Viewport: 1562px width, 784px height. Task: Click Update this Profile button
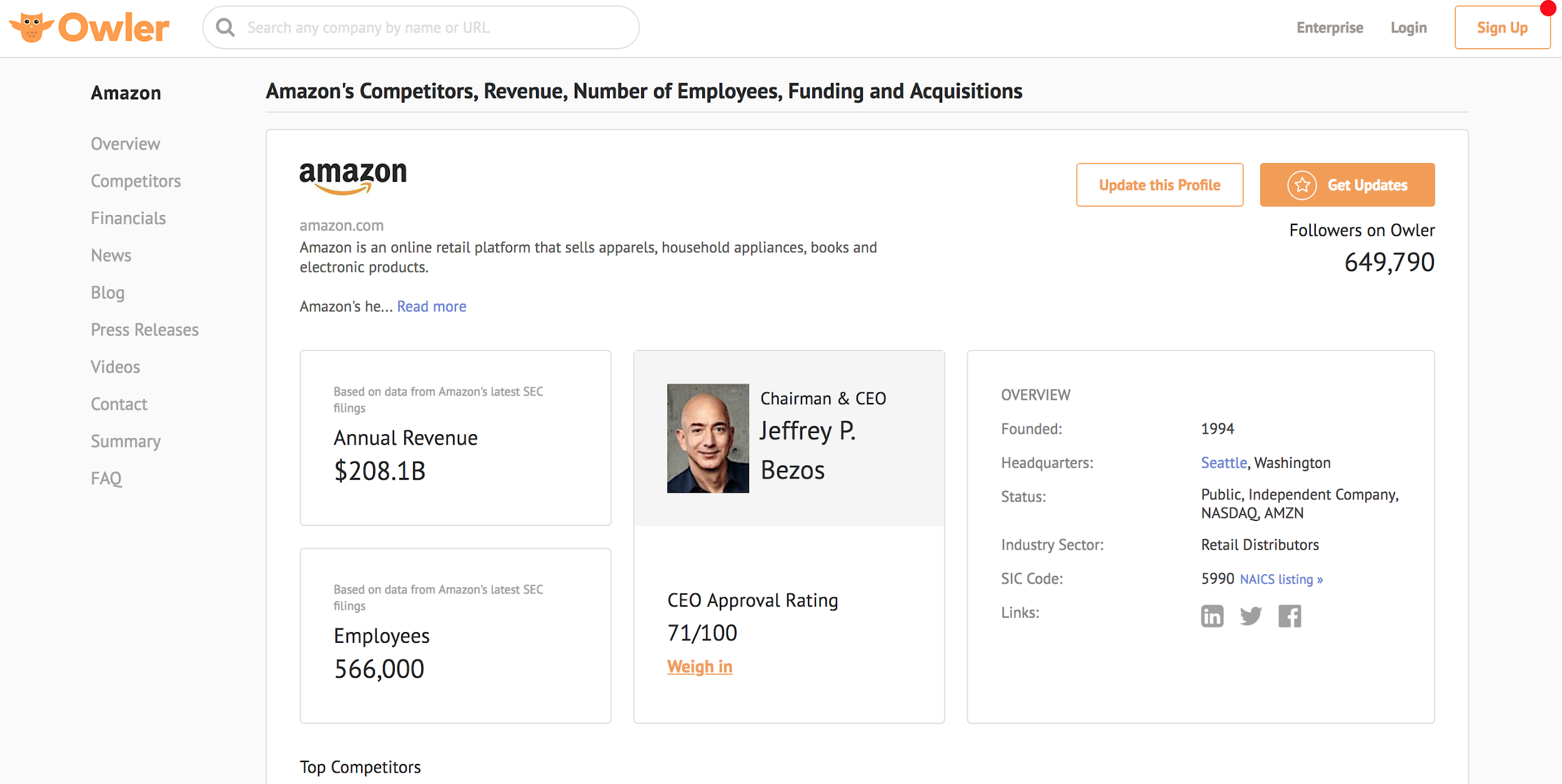pyautogui.click(x=1160, y=185)
